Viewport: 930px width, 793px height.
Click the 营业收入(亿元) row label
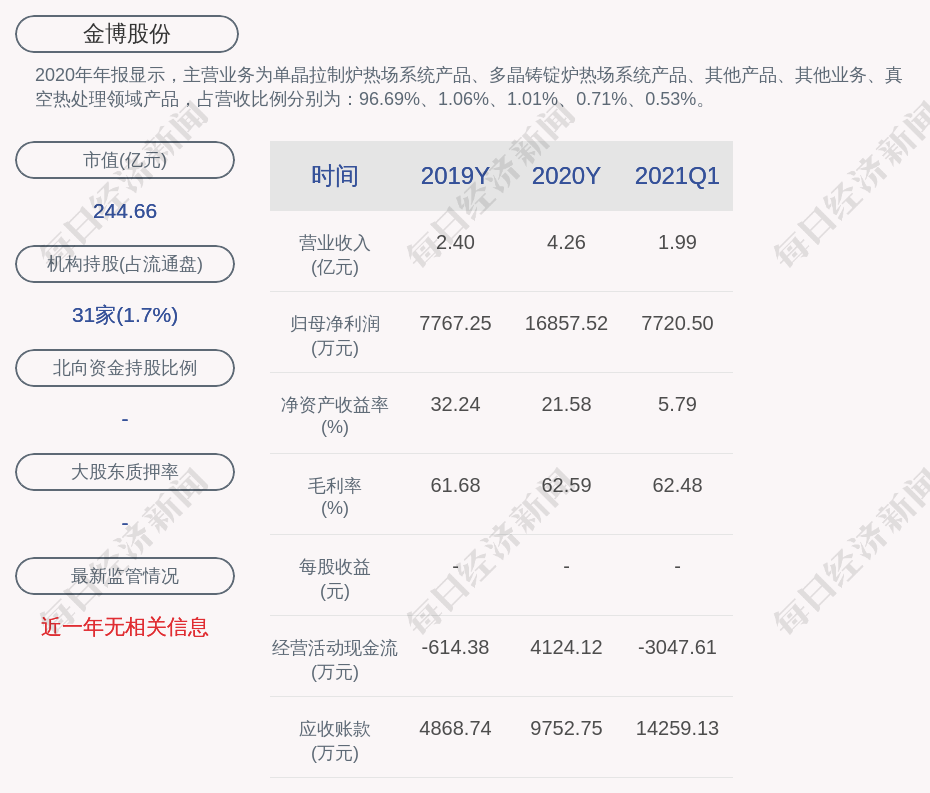click(x=335, y=255)
